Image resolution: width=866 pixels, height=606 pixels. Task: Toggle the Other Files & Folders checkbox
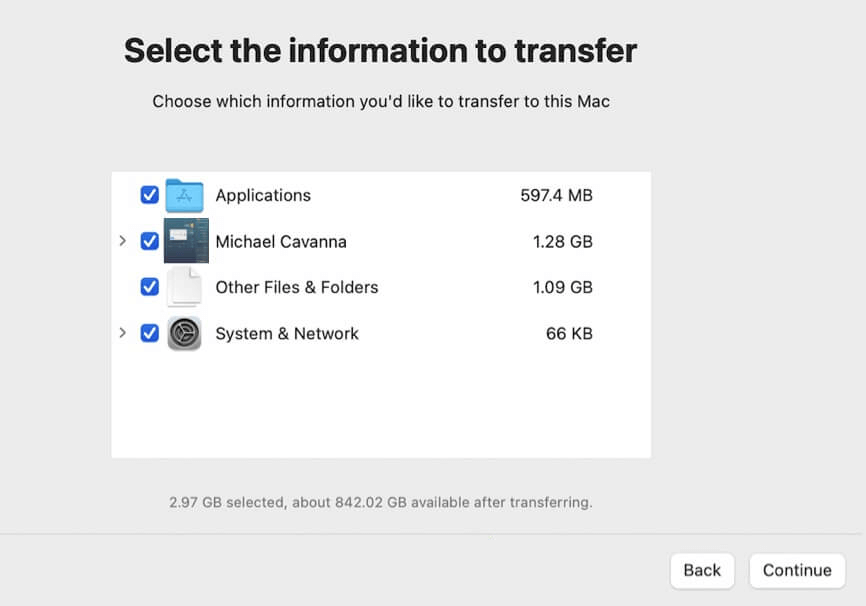(150, 287)
